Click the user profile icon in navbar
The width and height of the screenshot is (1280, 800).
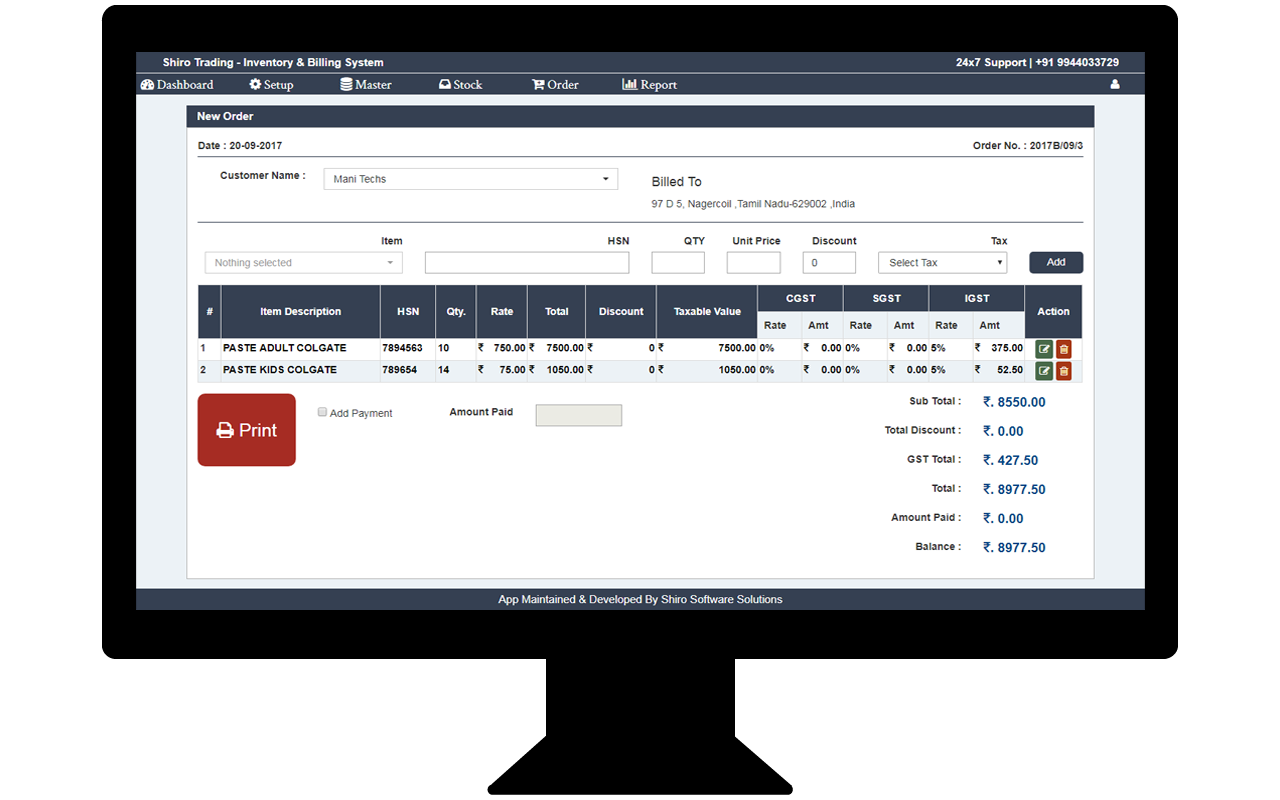coord(1115,85)
